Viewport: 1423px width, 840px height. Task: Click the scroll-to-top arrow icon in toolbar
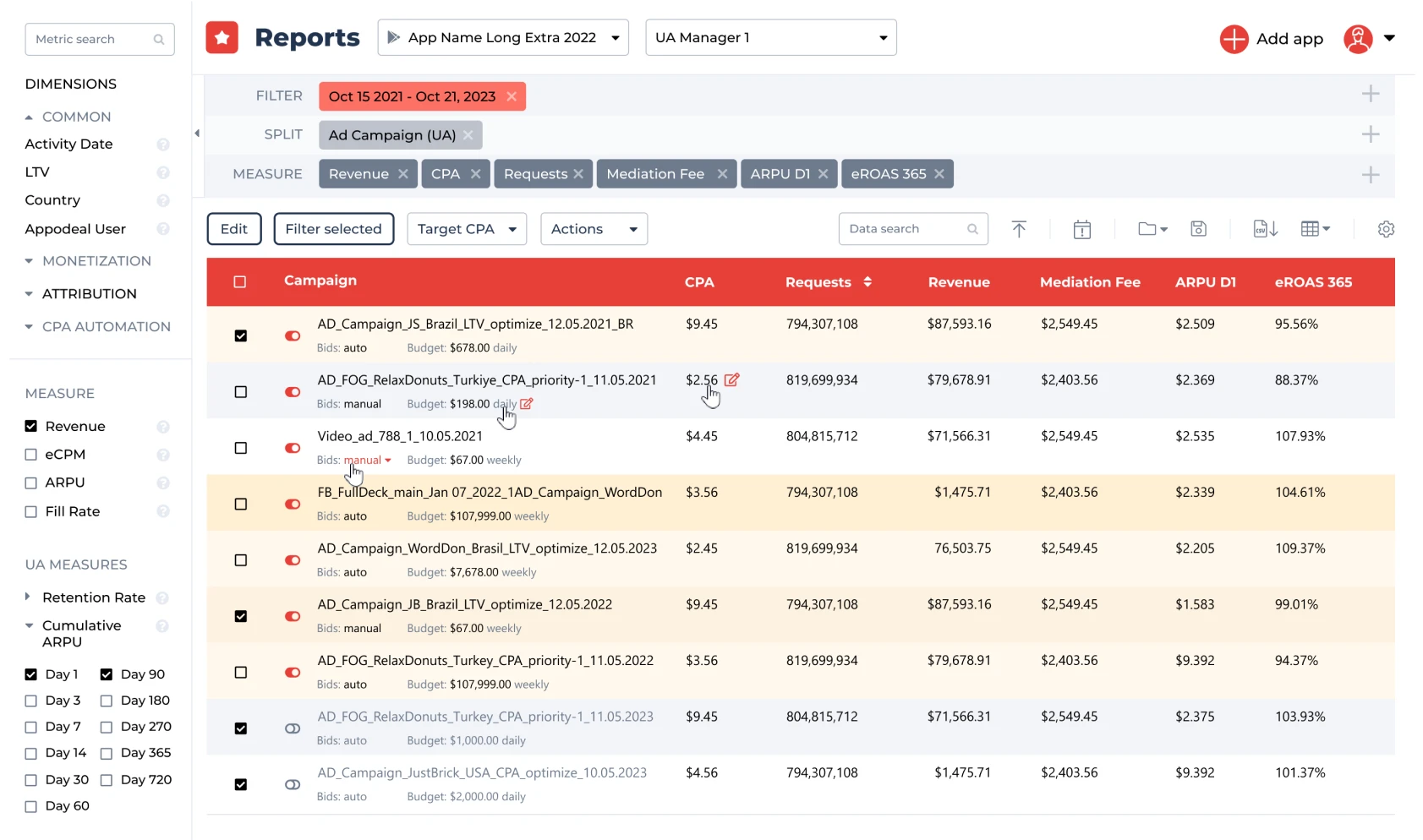coord(1019,229)
